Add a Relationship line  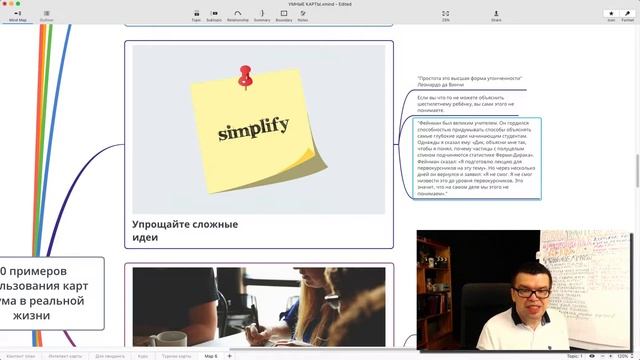pos(238,16)
